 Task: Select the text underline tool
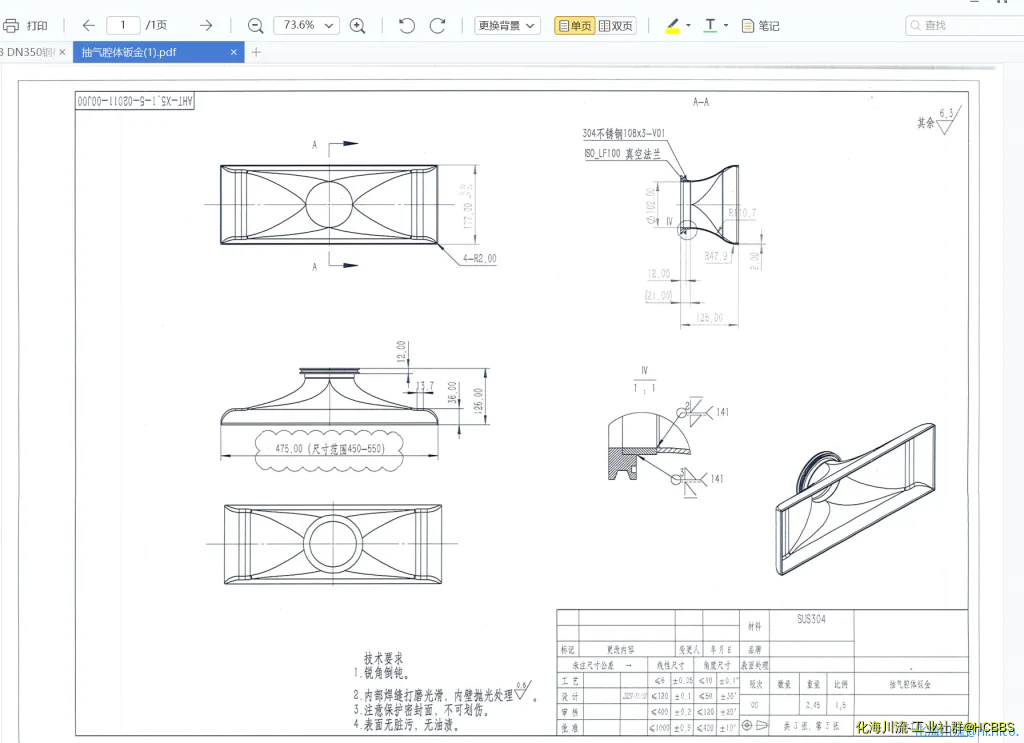pyautogui.click(x=711, y=25)
